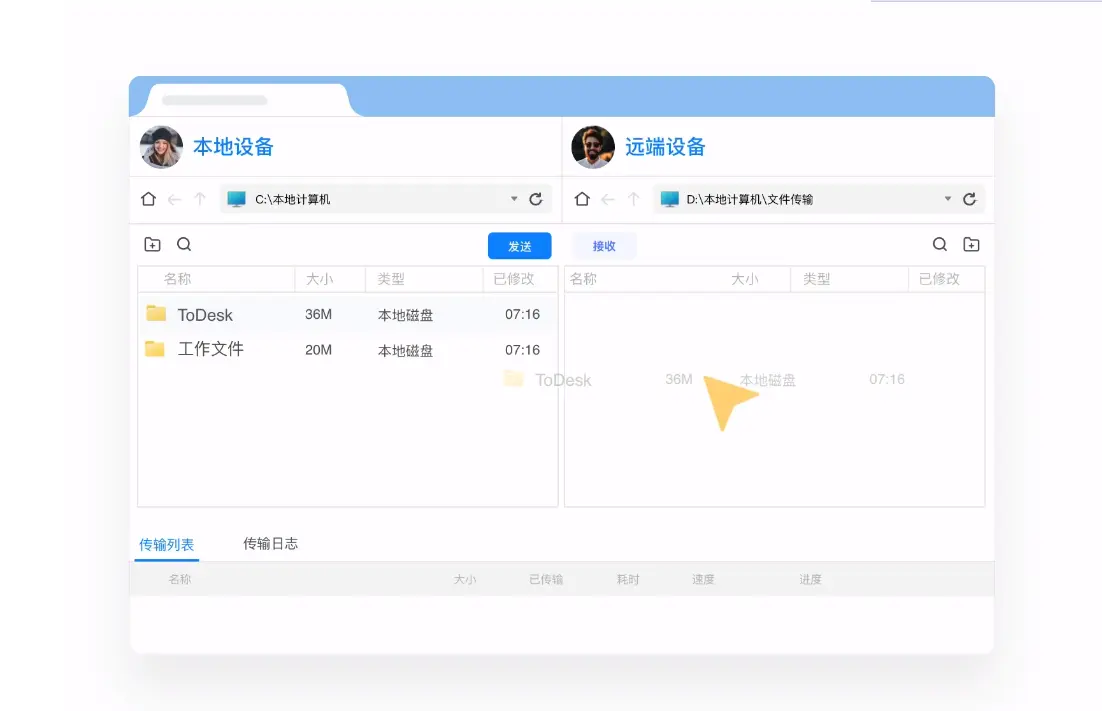Image resolution: width=1102 pixels, height=711 pixels.
Task: Sort remote files by 大小 column
Action: tap(745, 279)
